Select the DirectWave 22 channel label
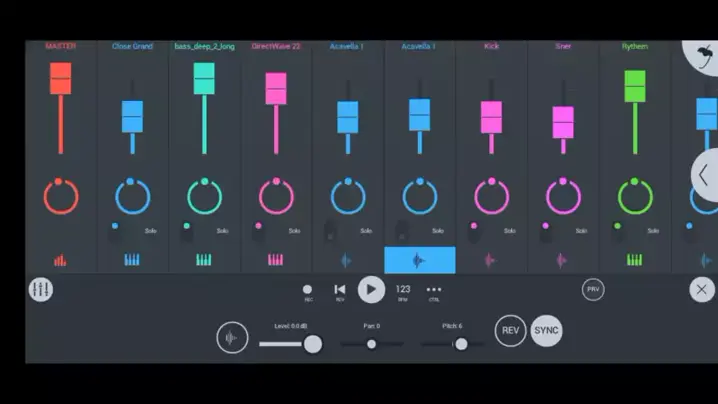 point(276,46)
